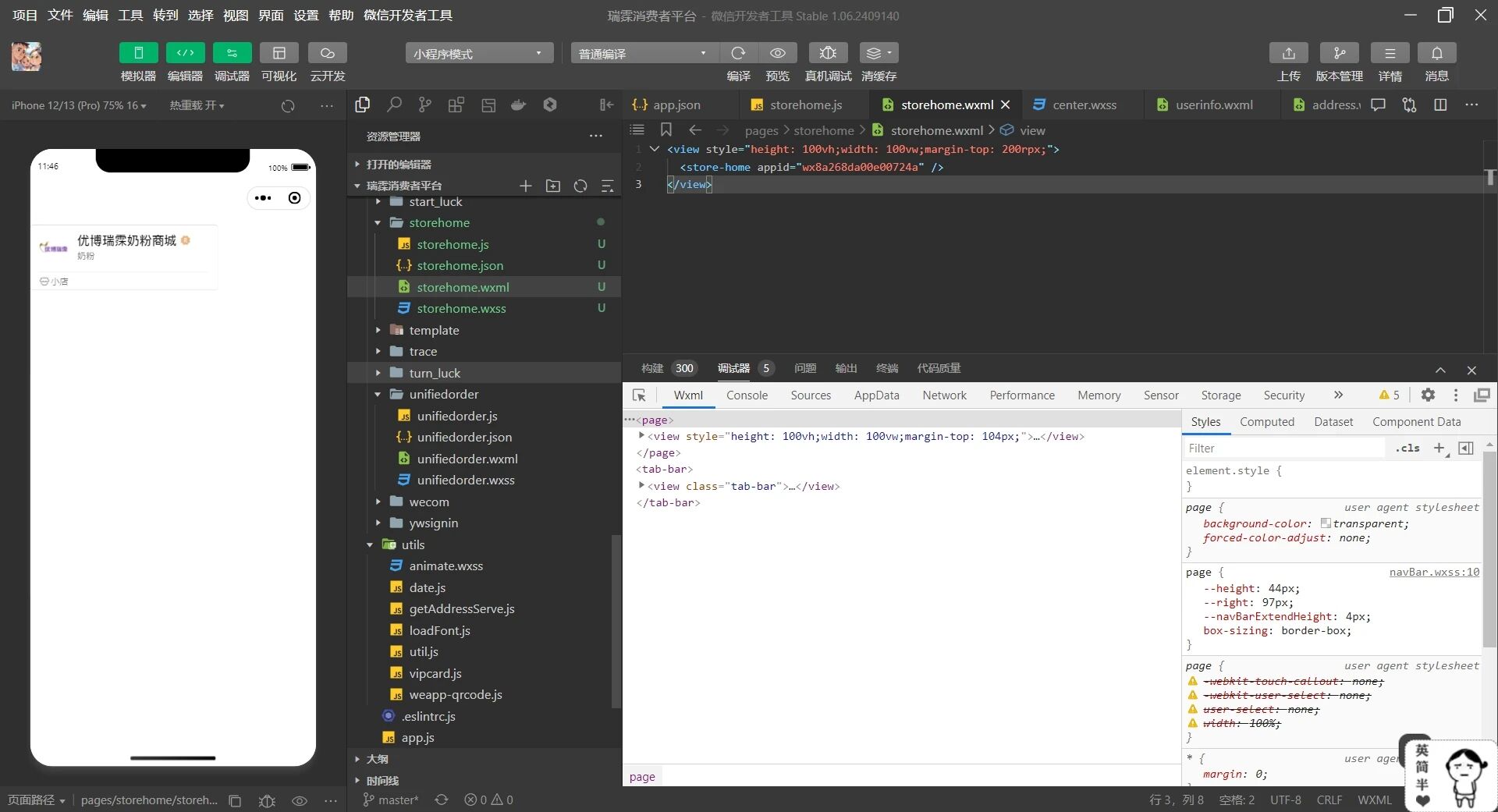Click the 上传 upload icon

point(1288,53)
